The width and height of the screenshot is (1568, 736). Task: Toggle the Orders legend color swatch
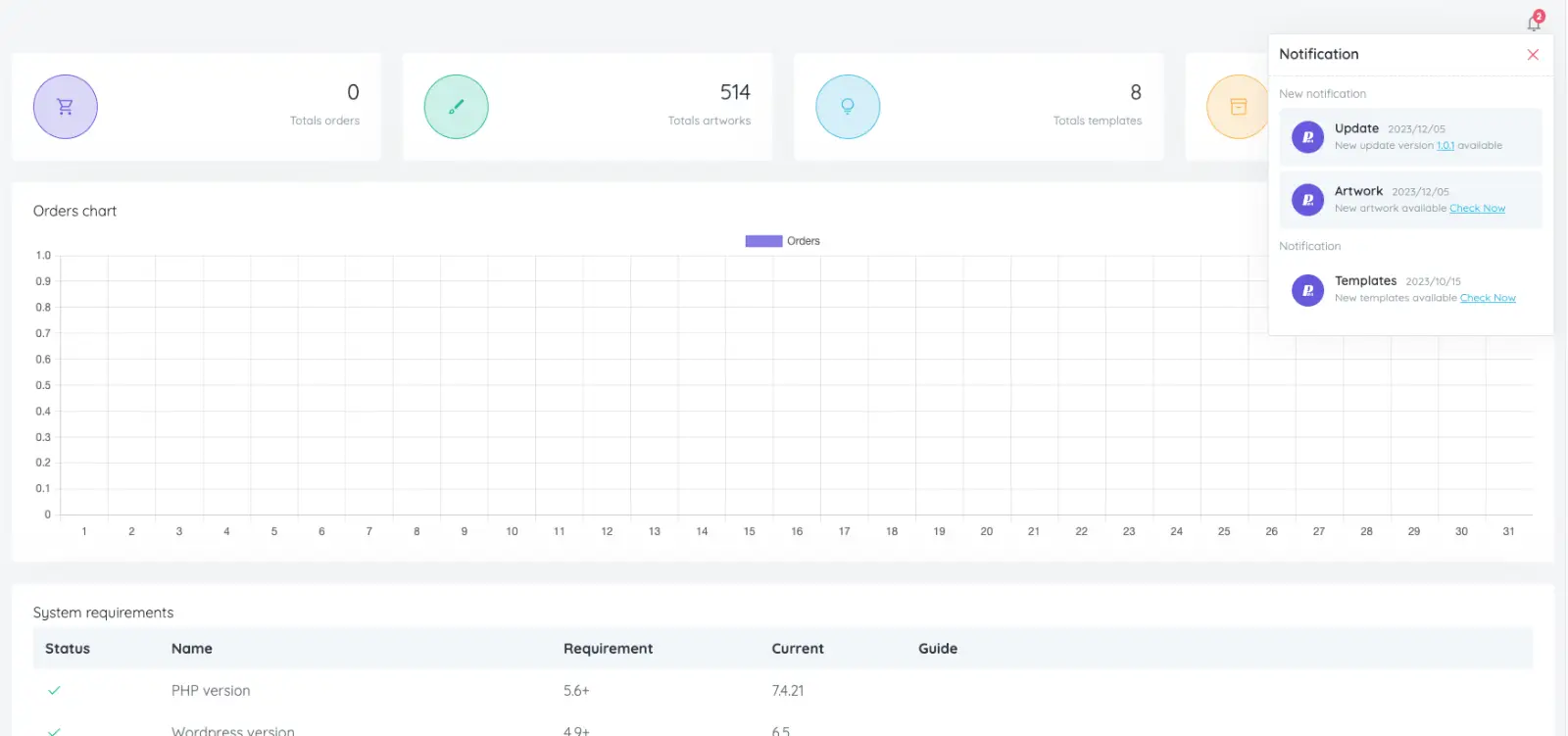(x=763, y=241)
